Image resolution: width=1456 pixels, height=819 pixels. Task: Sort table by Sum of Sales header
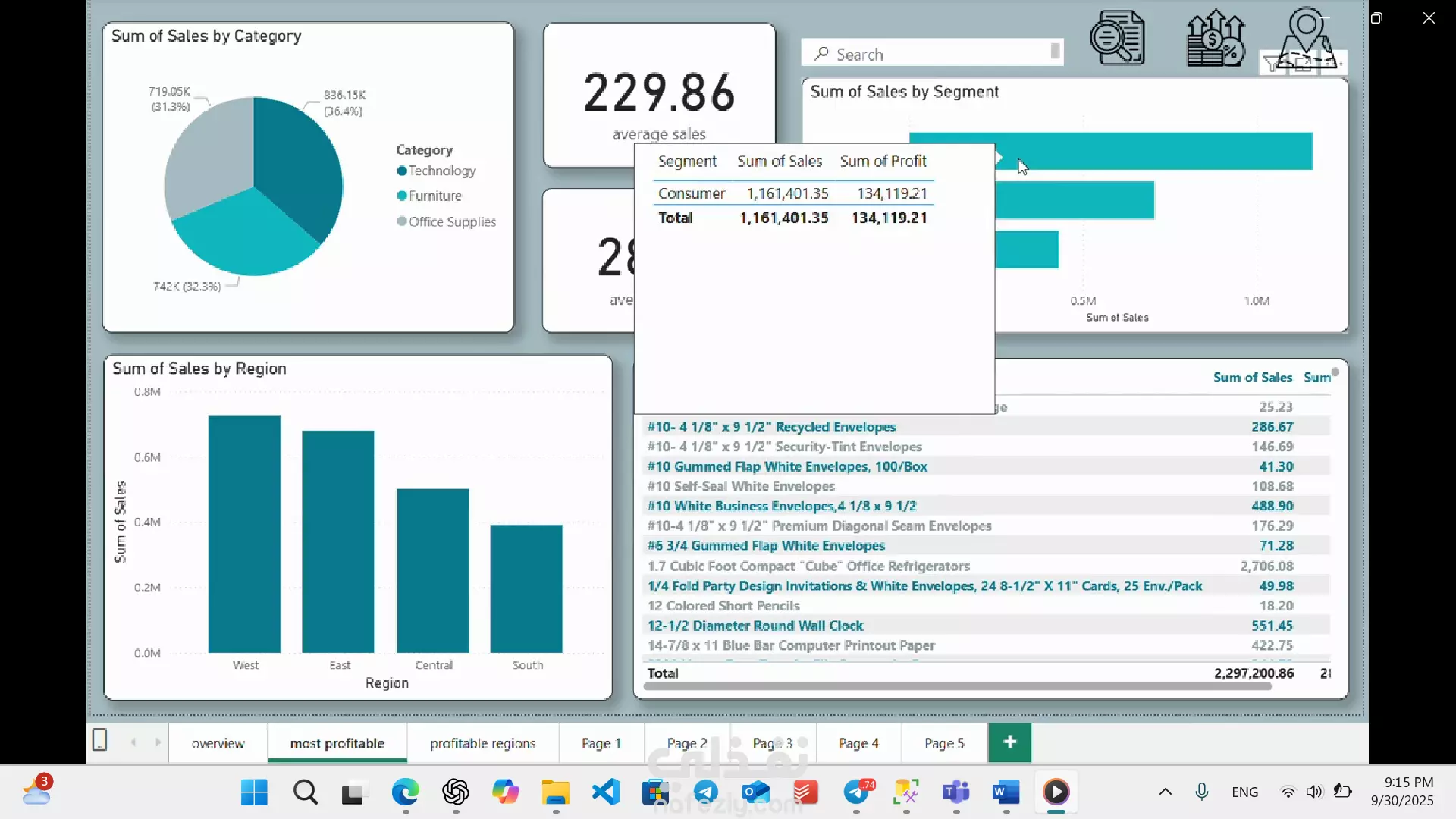(1252, 377)
